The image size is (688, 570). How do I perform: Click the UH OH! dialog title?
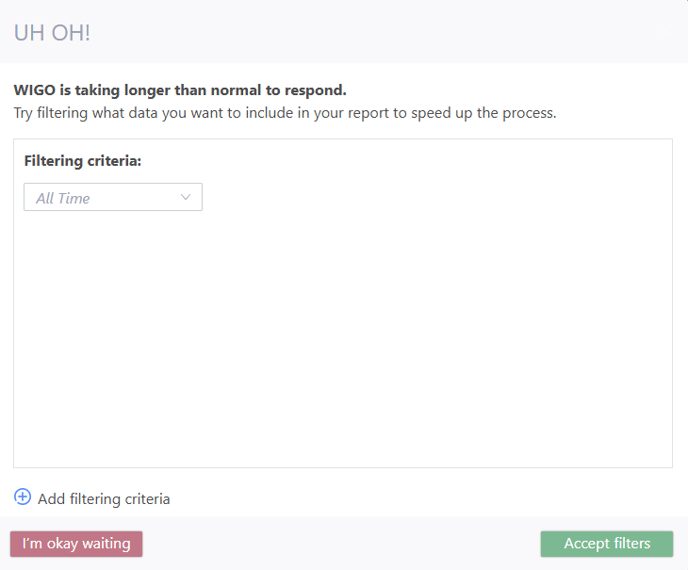52,33
